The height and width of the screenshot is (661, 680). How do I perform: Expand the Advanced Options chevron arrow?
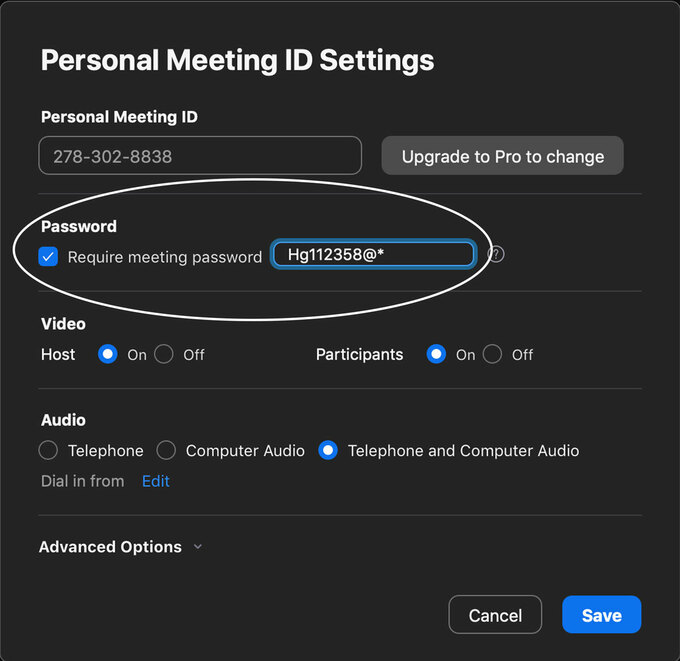(x=198, y=547)
